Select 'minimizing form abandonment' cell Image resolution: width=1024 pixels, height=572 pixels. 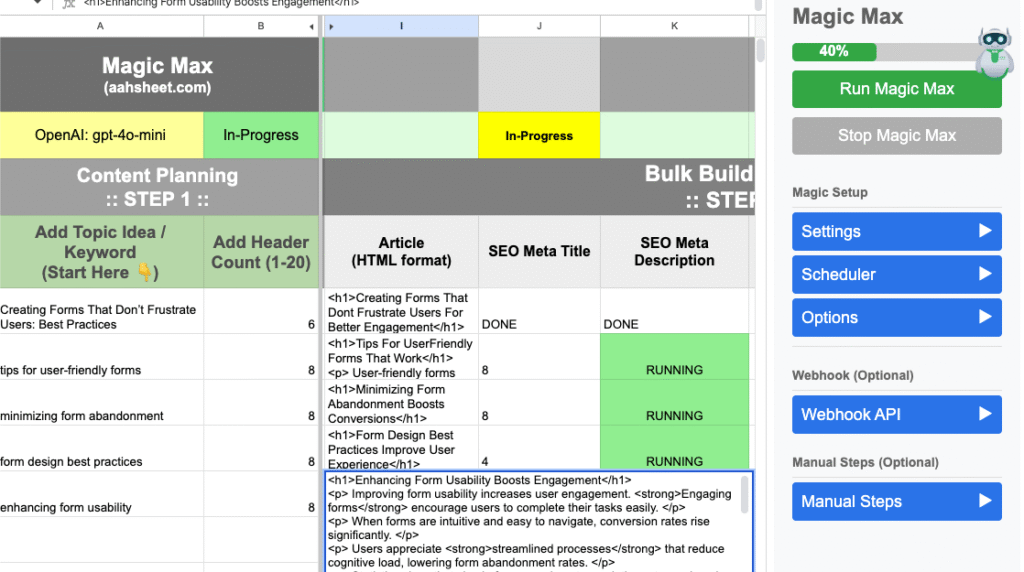[101, 403]
